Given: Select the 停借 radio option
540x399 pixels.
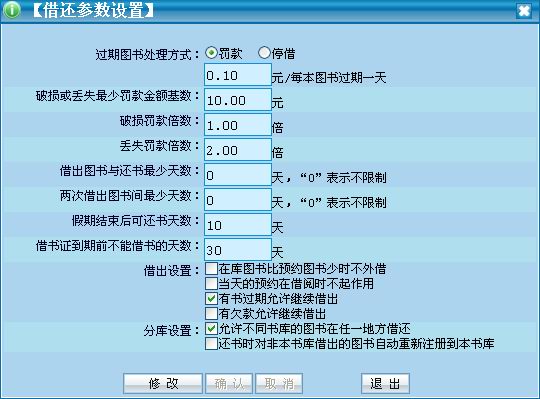Looking at the screenshot, I should pos(264,53).
